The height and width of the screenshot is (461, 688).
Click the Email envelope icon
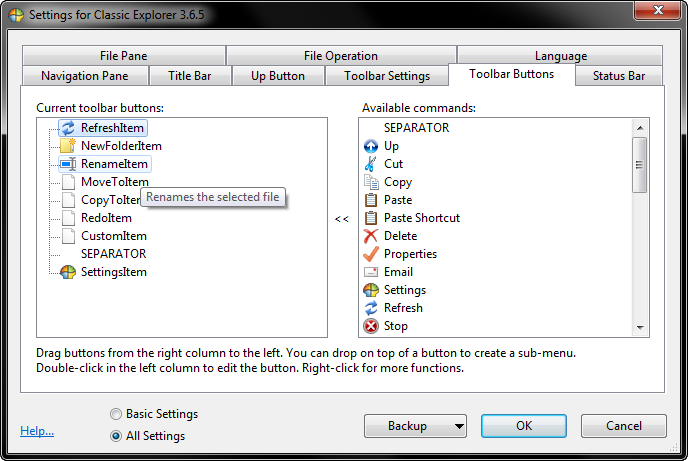click(371, 272)
